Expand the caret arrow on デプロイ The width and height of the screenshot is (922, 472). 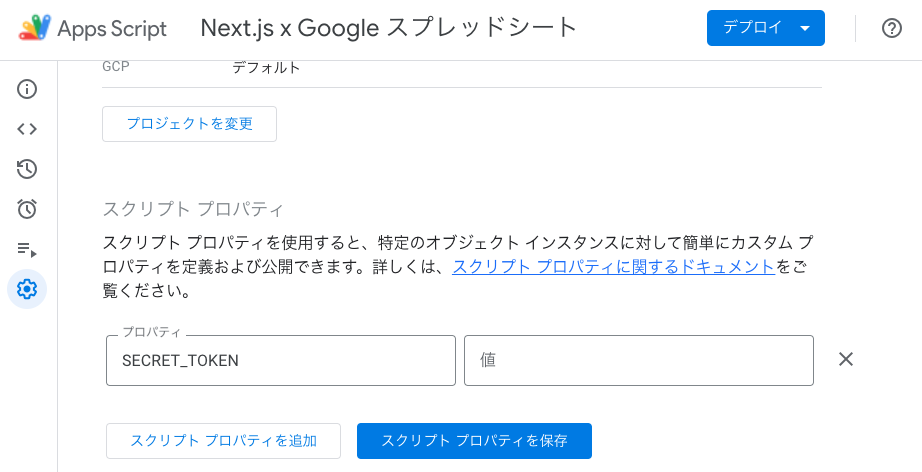pyautogui.click(x=806, y=28)
